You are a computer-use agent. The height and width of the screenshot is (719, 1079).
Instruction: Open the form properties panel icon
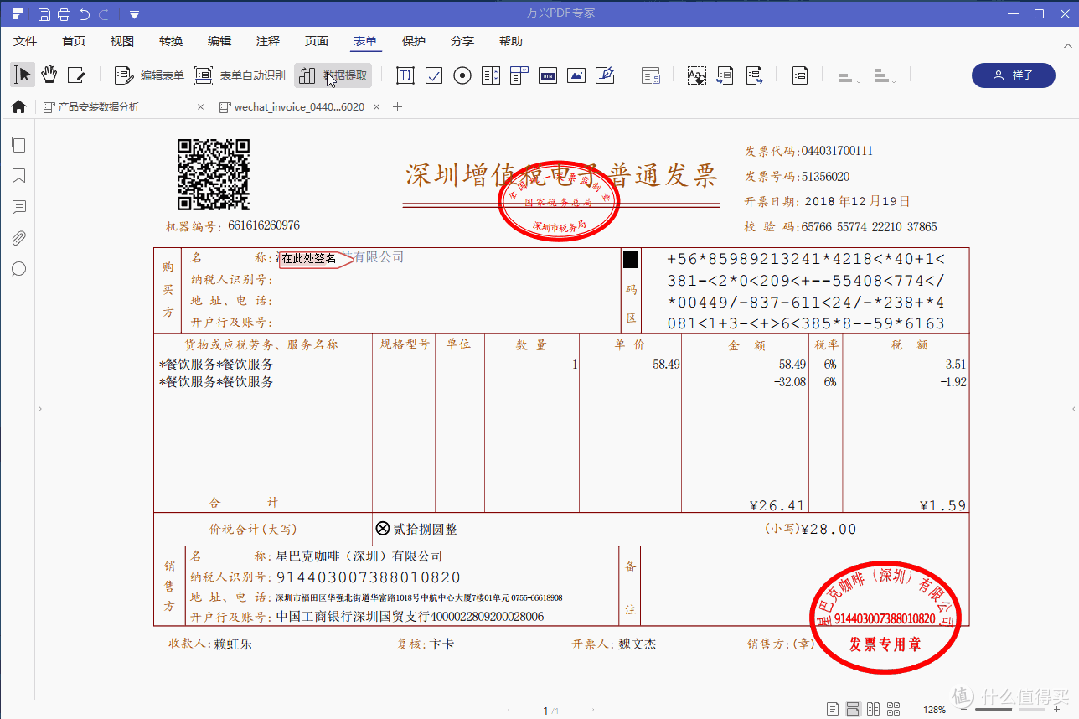650,75
